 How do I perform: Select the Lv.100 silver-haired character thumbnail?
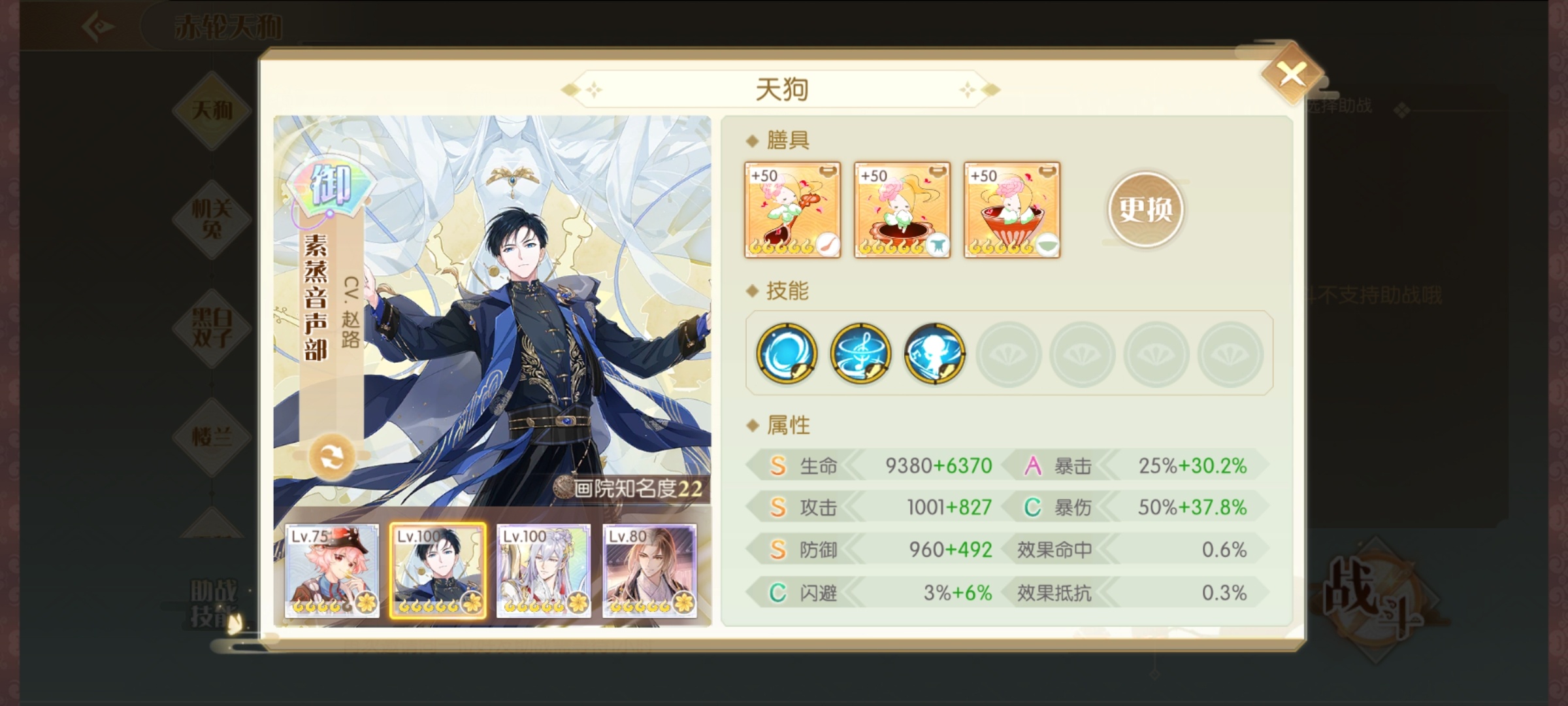pos(544,571)
